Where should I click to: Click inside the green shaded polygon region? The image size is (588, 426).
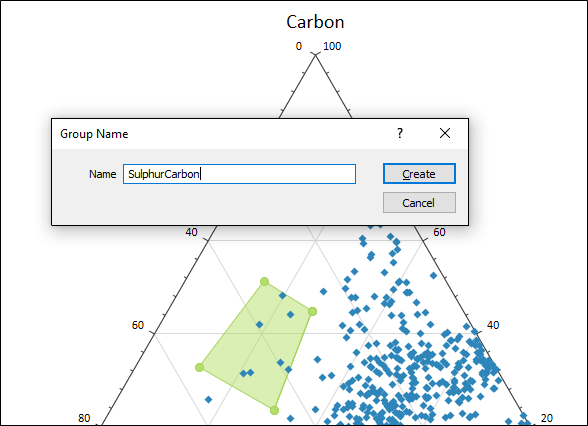[259, 349]
